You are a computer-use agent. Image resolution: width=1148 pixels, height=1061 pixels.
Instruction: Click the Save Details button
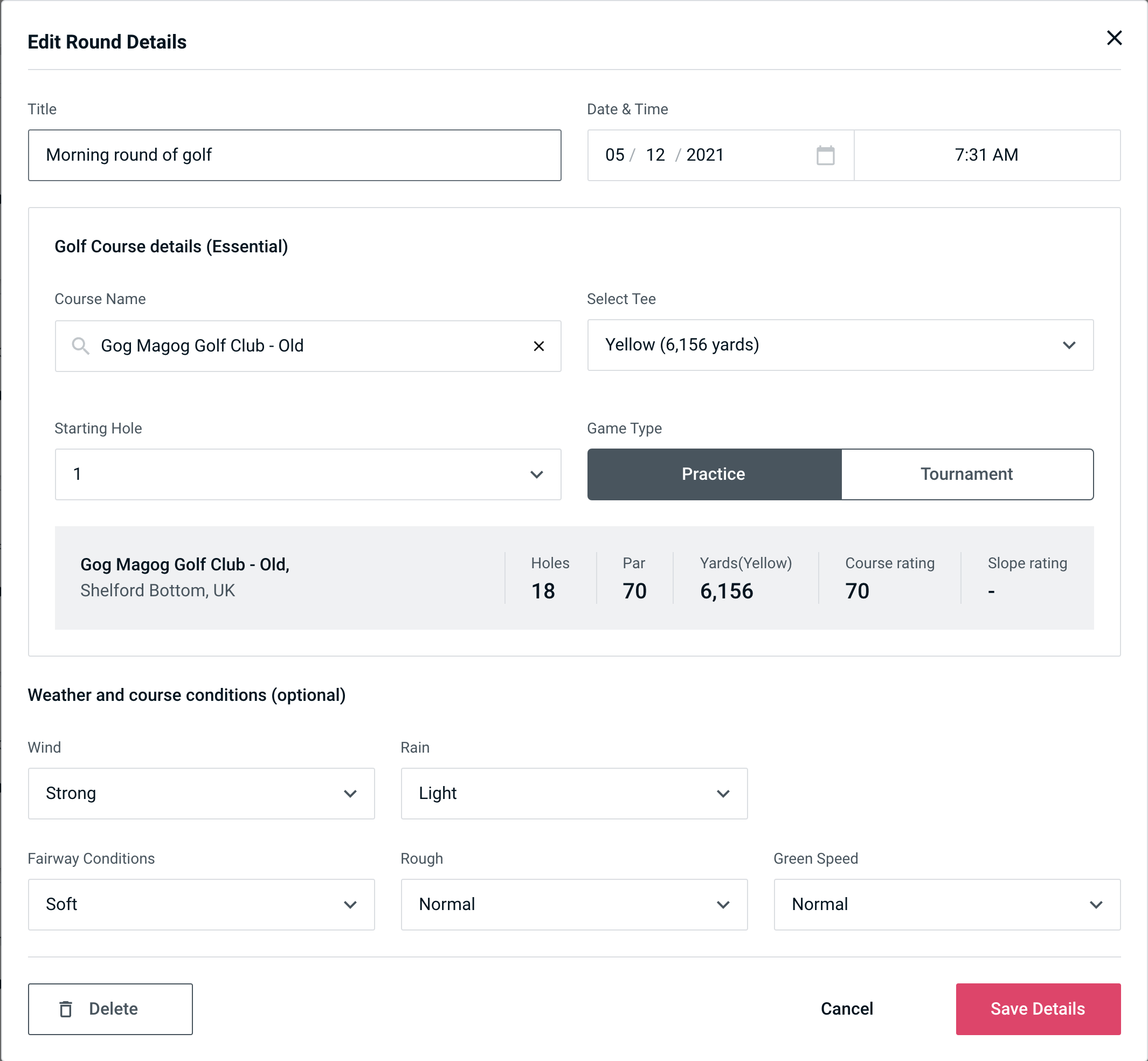point(1037,1009)
